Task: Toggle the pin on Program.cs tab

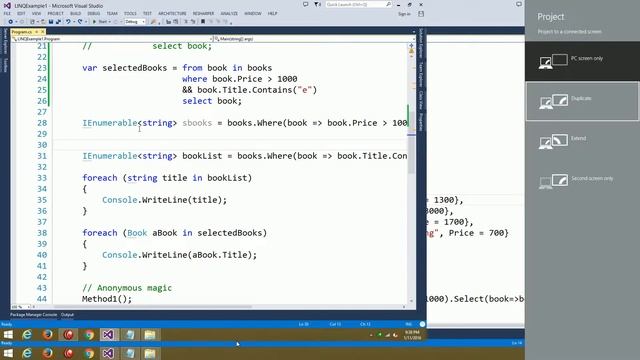Action: [x=36, y=31]
